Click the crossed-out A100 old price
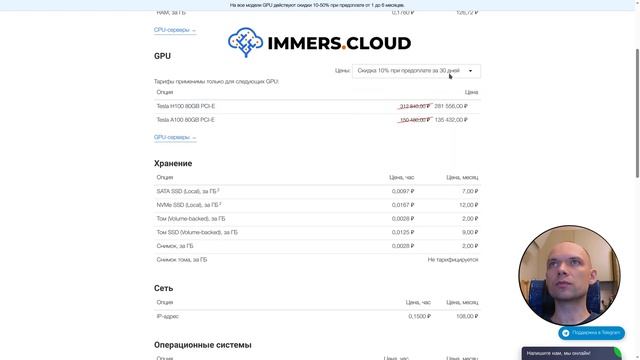Viewport: 640px width, 360px height. (x=415, y=120)
